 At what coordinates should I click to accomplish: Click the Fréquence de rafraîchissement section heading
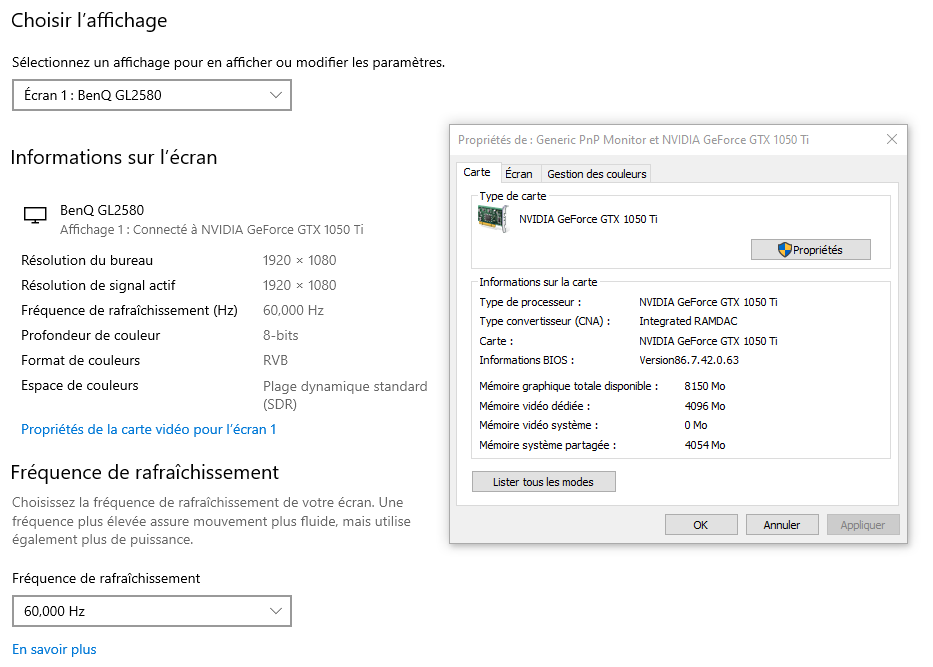[145, 472]
